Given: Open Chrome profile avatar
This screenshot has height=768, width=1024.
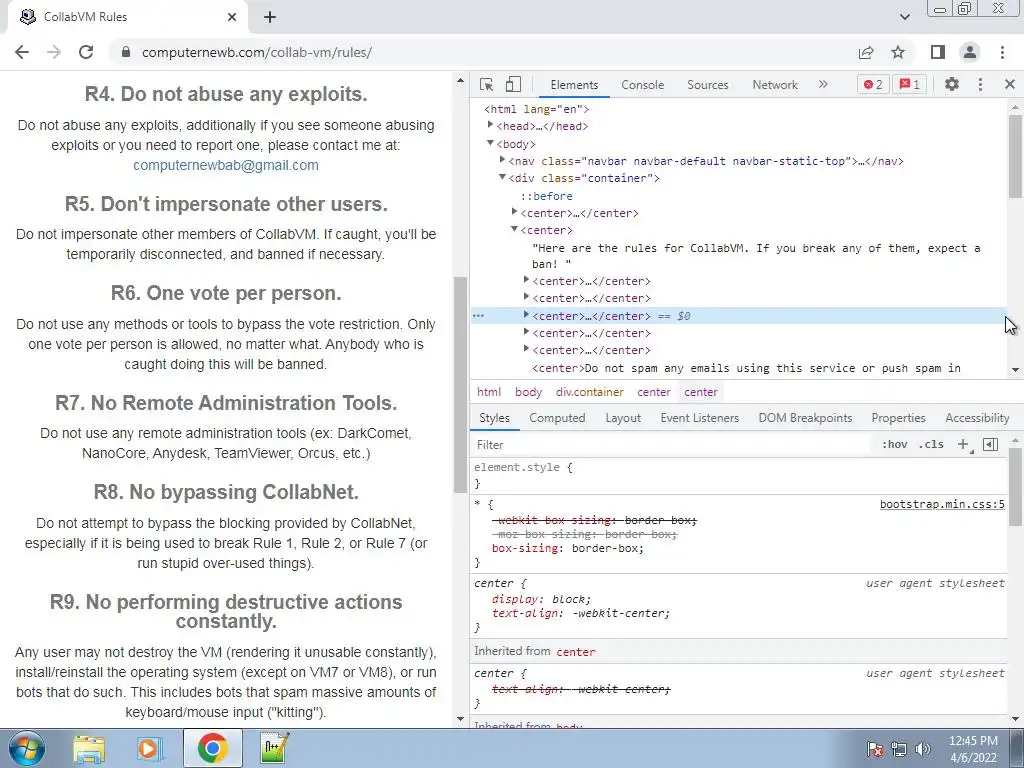Looking at the screenshot, I should [970, 52].
